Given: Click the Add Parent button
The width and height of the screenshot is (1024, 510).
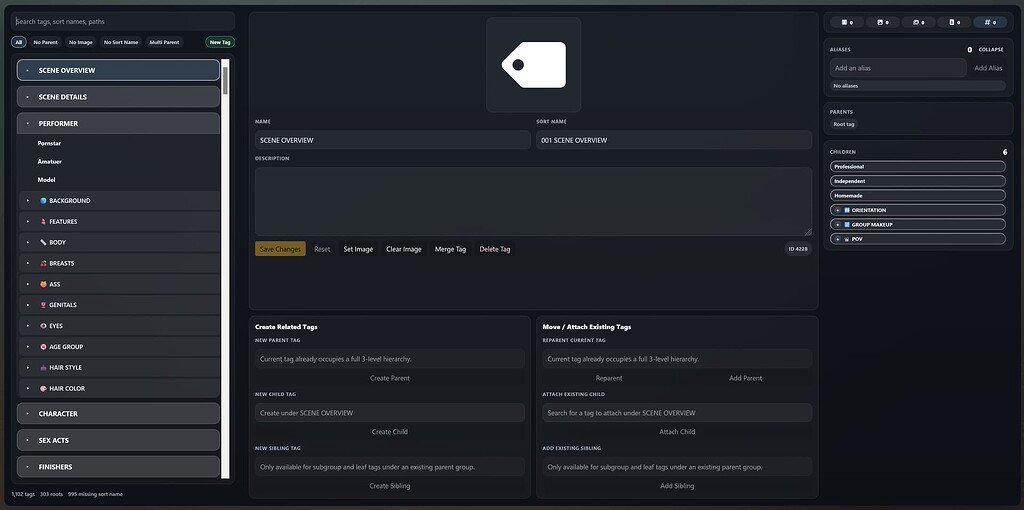Looking at the screenshot, I should [x=745, y=378].
